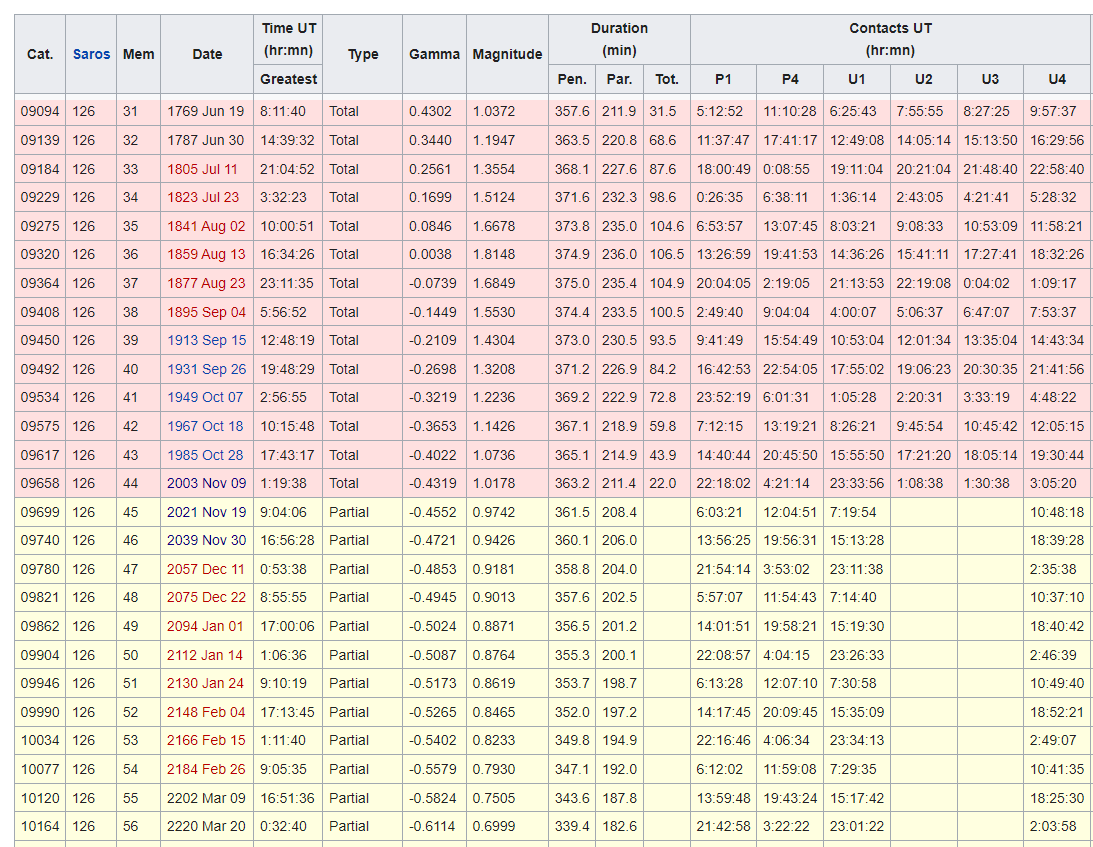Screen dimensions: 1093x847
Task: Open the 1949 Oct 07 eclipse link
Action: click(x=204, y=397)
